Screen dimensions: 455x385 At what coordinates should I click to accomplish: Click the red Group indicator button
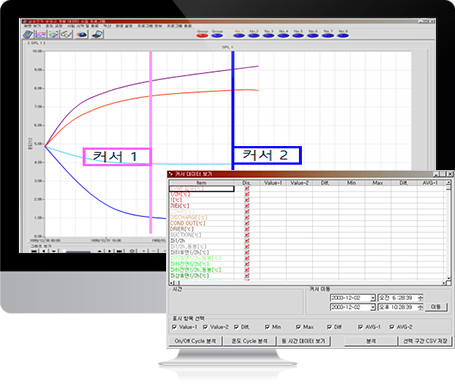(202, 35)
